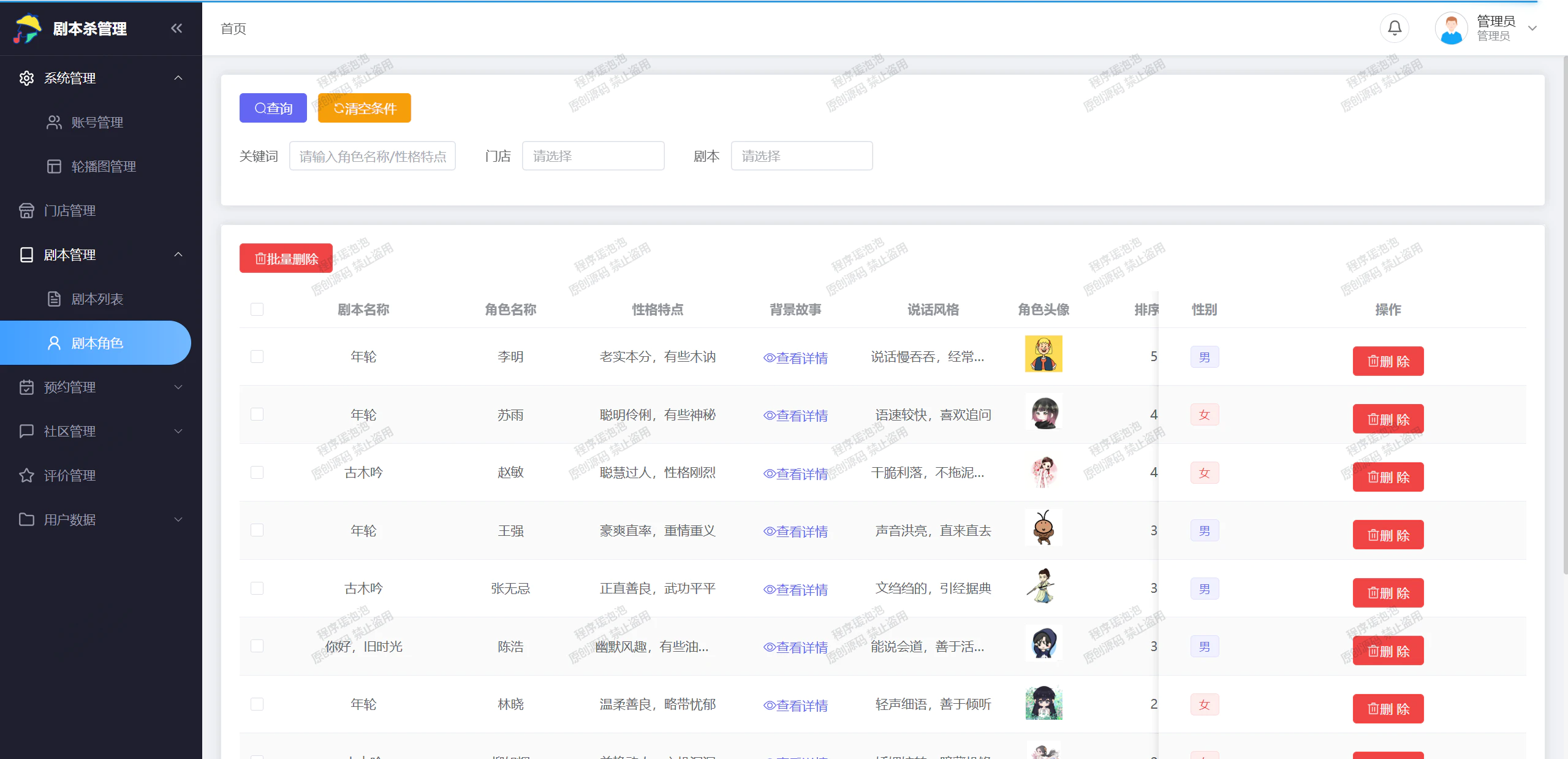The image size is (1568, 759).
Task: Open 评价管理 menu item
Action: tap(101, 475)
